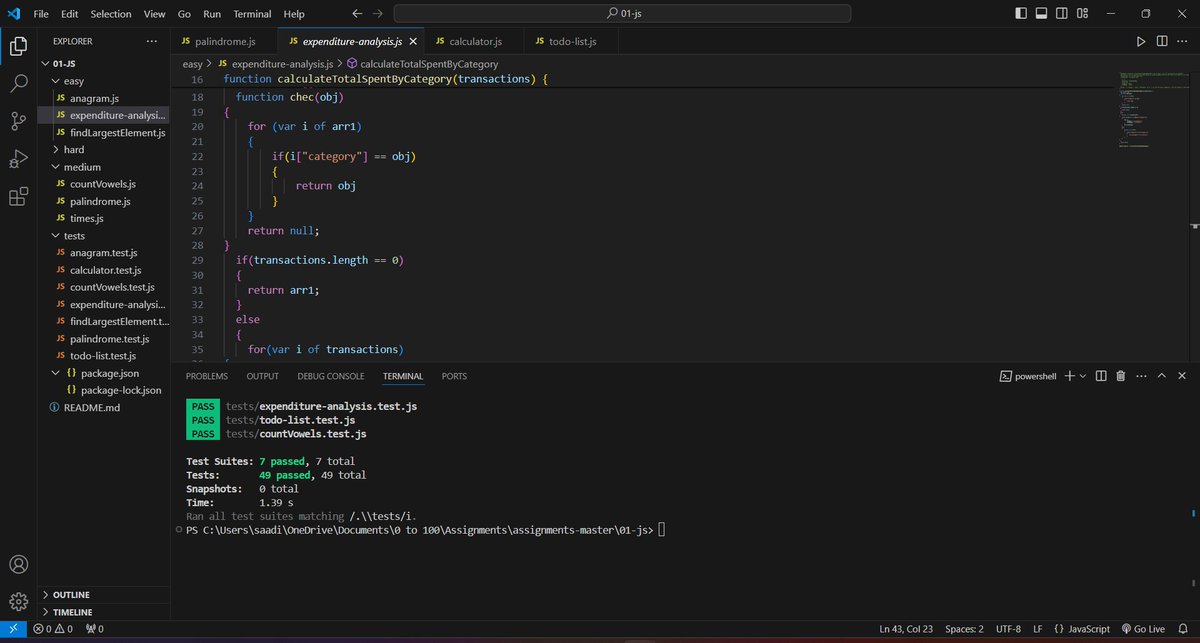Split the terminal panel
1200x643 pixels.
coord(1101,376)
